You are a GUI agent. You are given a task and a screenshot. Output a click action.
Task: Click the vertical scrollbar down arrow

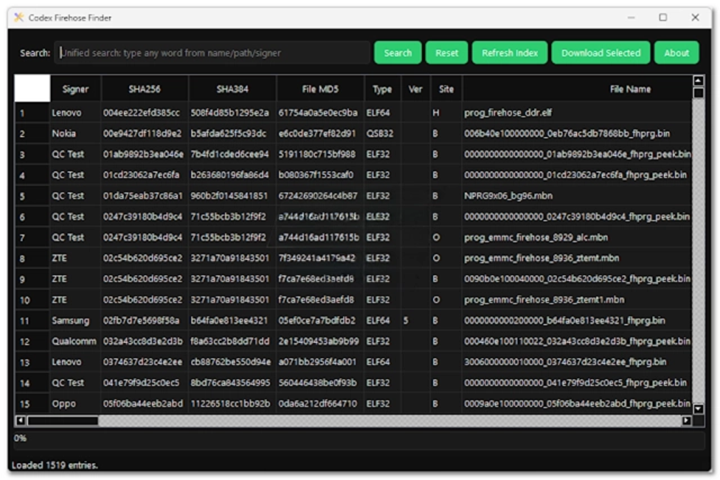pyautogui.click(x=697, y=408)
